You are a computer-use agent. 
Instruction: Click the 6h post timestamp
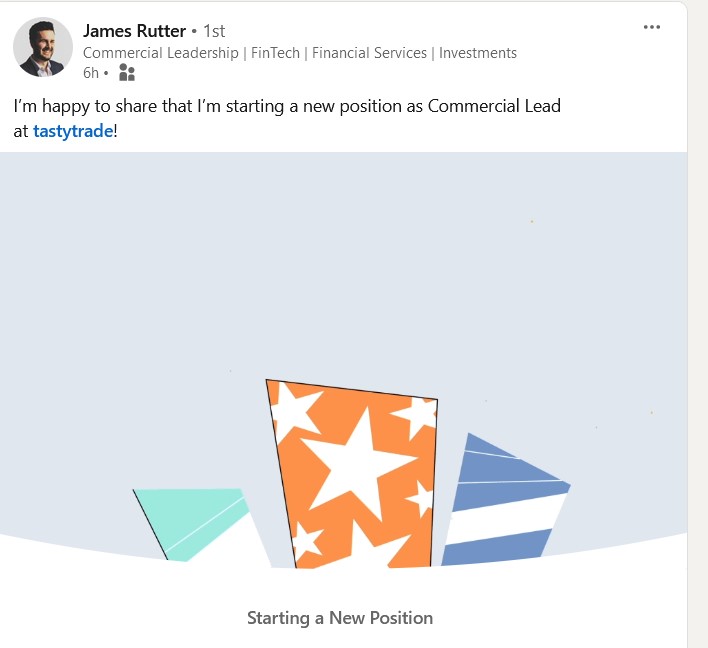[91, 73]
